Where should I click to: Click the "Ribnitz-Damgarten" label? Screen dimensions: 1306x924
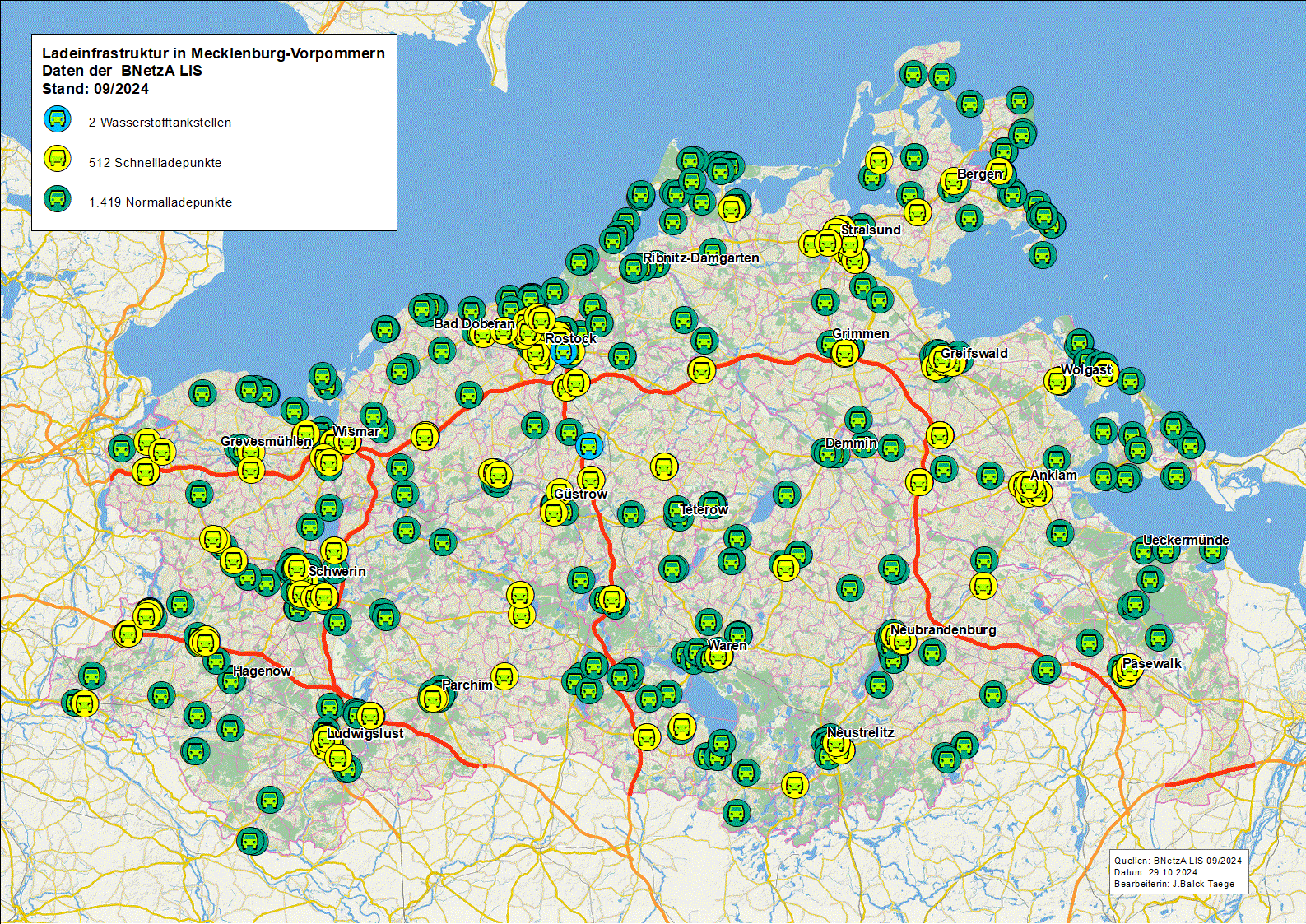coord(701,258)
